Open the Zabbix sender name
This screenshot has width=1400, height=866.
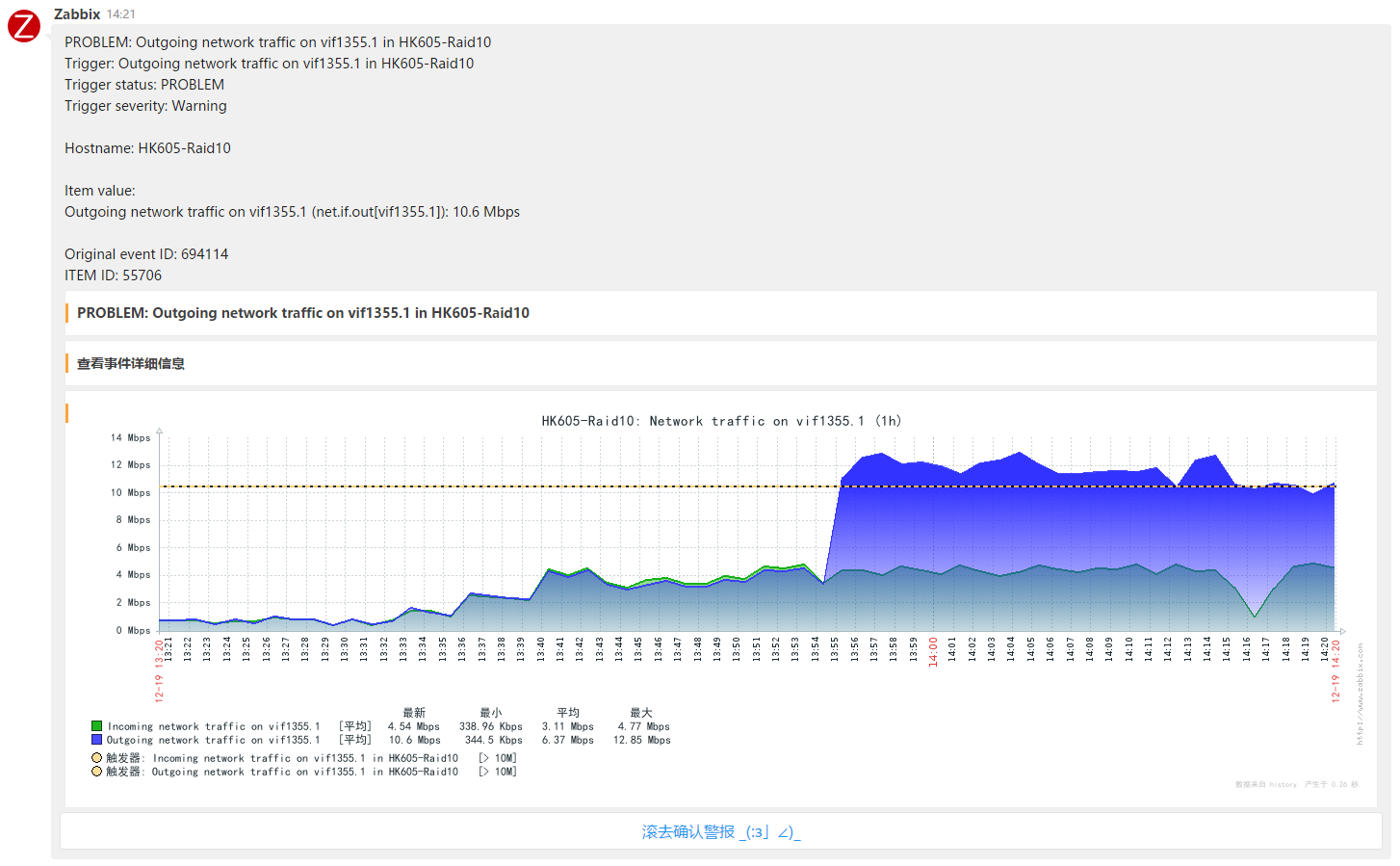[77, 13]
